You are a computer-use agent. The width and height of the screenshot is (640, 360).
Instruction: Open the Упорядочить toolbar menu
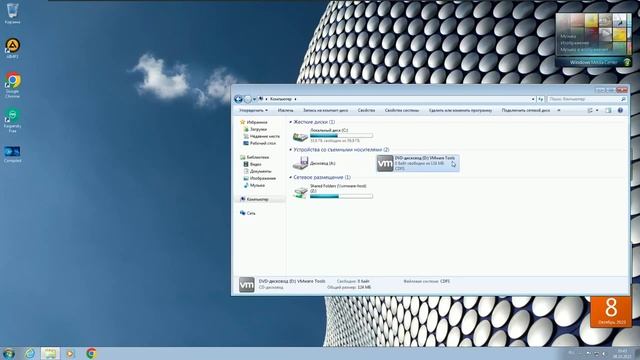tap(253, 110)
